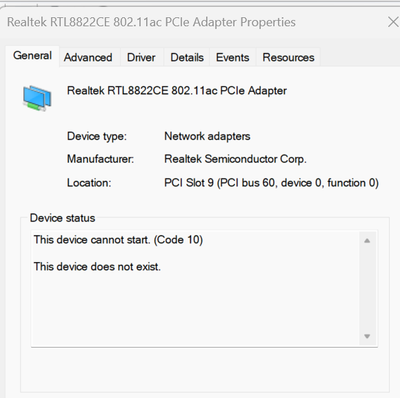The height and width of the screenshot is (398, 400).
Task: Click the 'Network adapters' device type value
Action: (207, 136)
